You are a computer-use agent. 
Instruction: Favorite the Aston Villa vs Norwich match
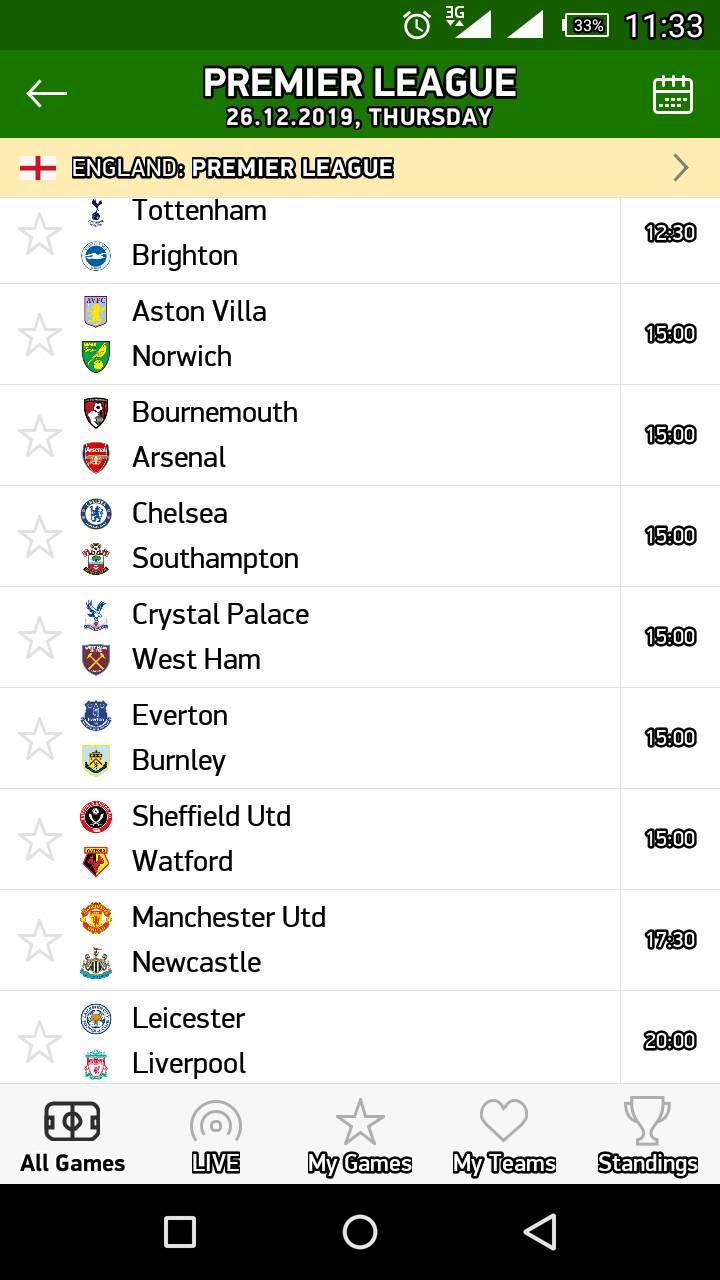point(40,334)
